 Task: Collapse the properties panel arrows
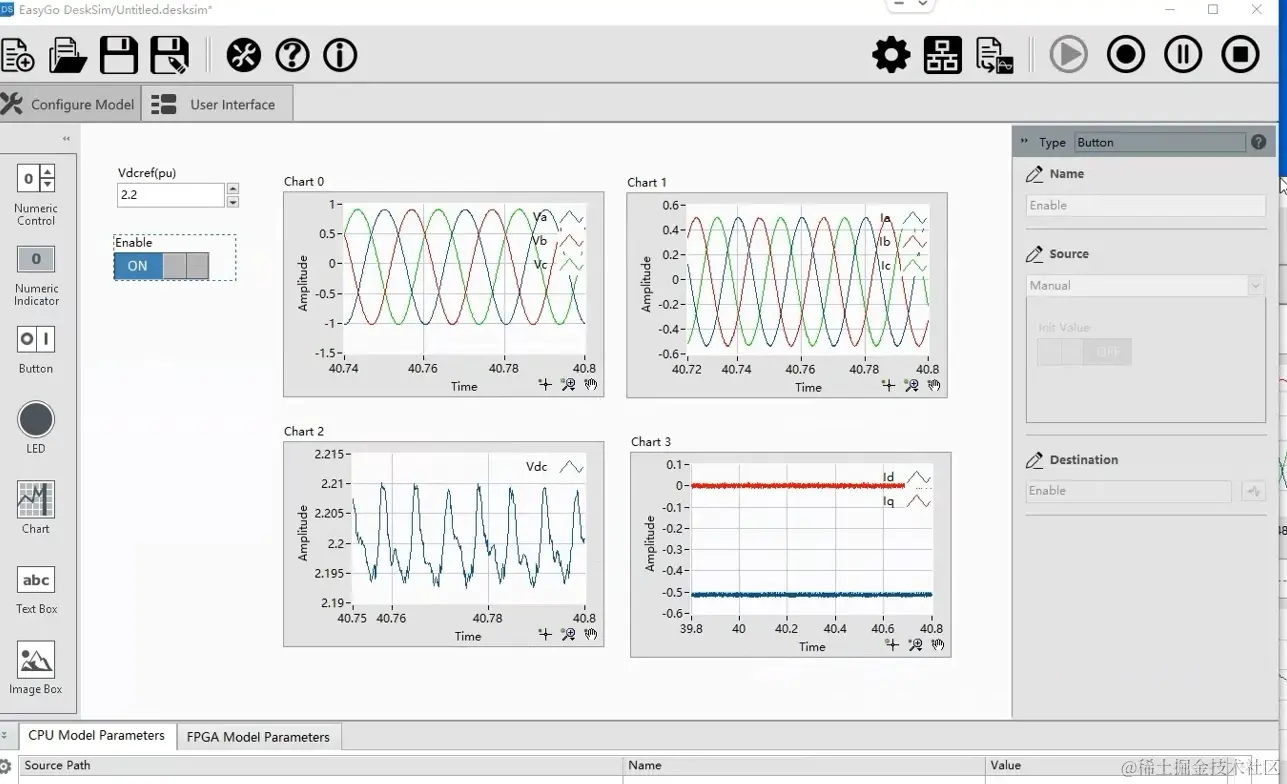pos(1024,142)
